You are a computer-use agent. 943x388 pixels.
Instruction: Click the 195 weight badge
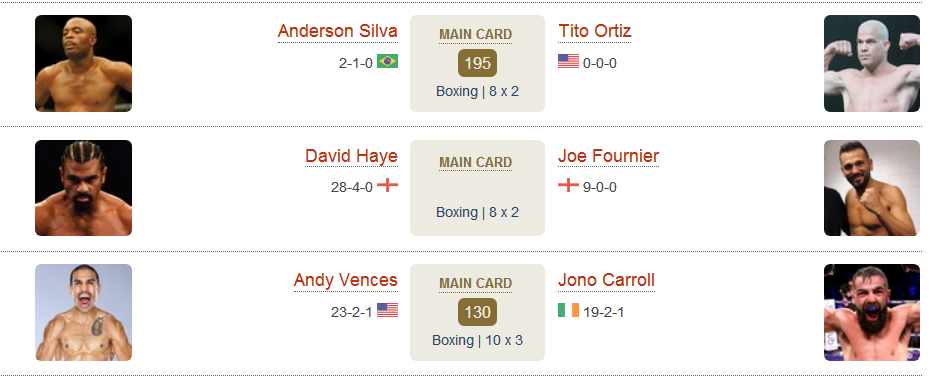478,63
